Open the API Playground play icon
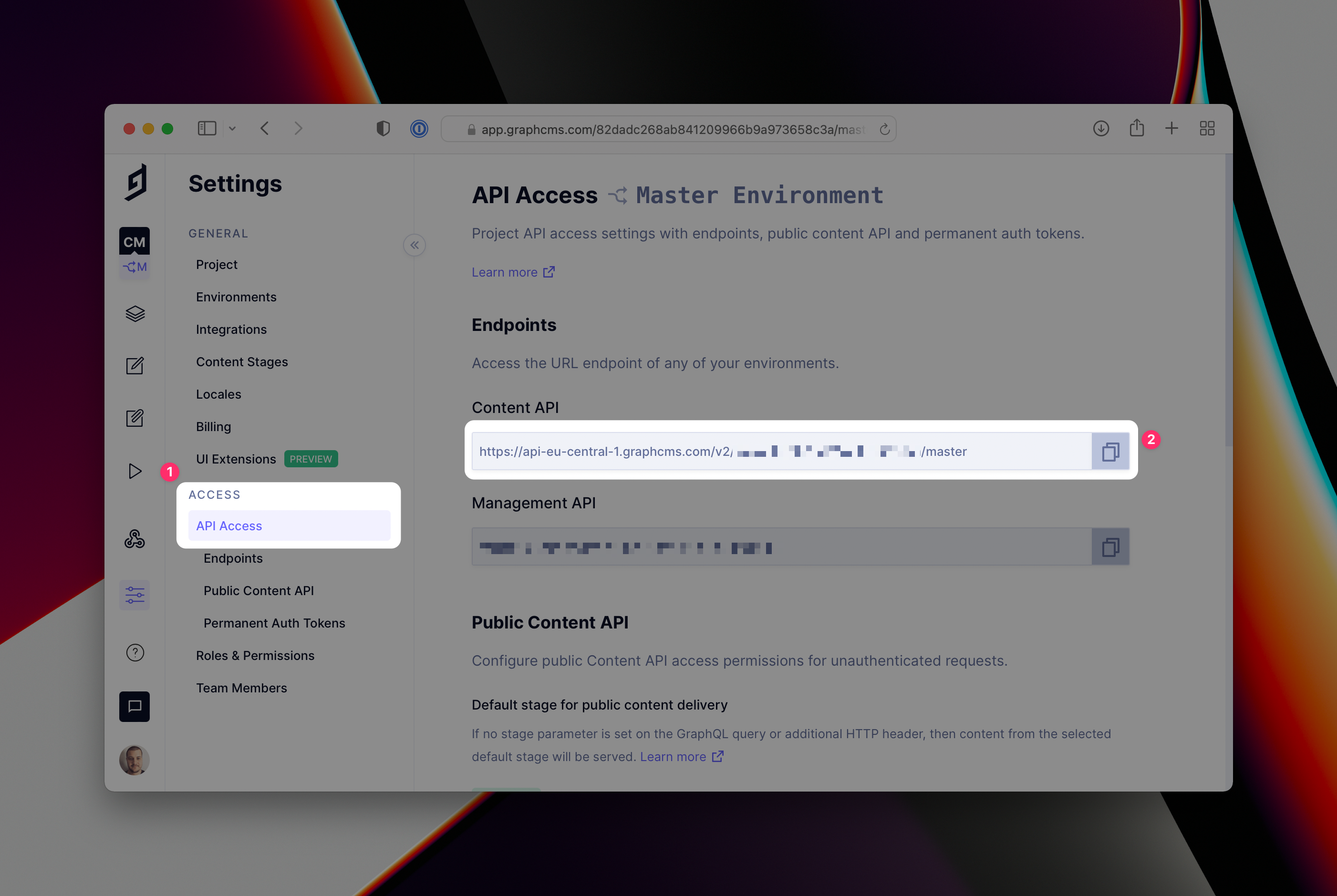The image size is (1337, 896). point(135,471)
